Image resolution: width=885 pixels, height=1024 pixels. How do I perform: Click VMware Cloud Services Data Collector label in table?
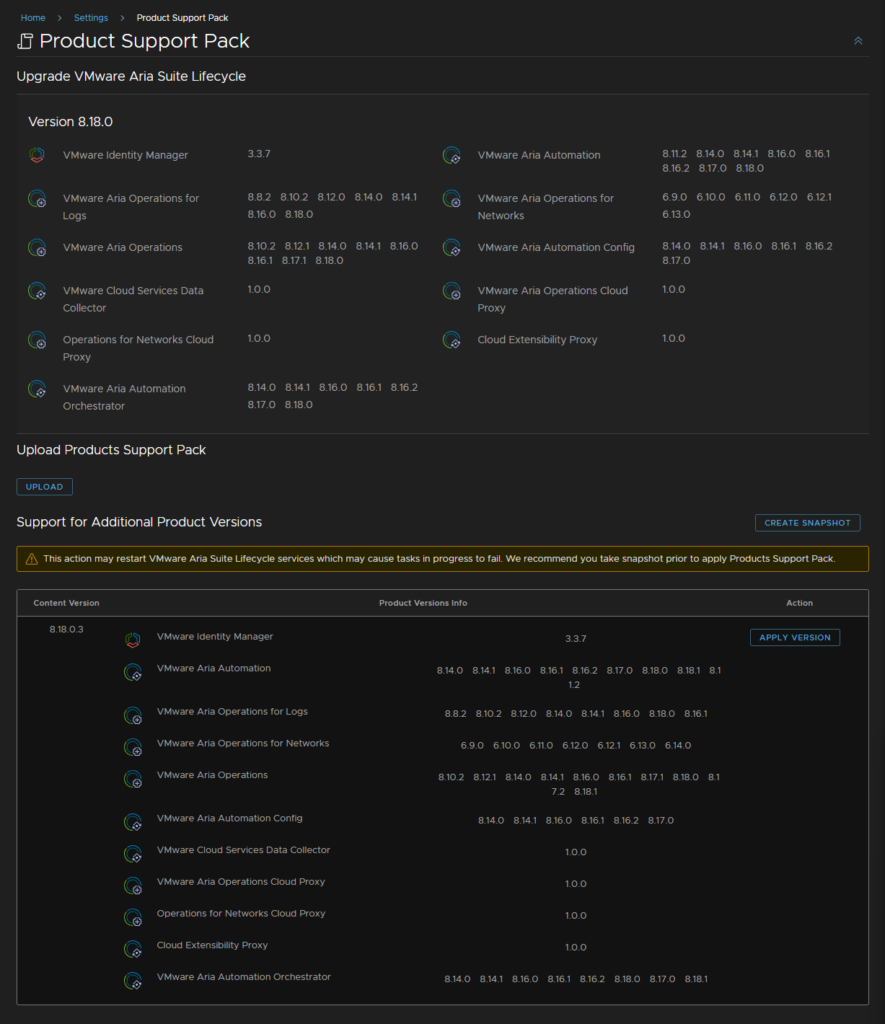point(244,850)
